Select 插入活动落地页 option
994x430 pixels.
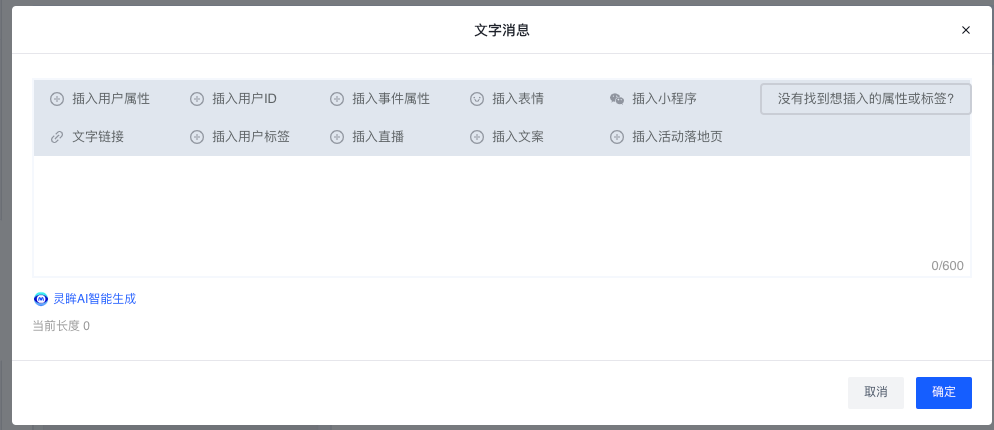tap(677, 137)
